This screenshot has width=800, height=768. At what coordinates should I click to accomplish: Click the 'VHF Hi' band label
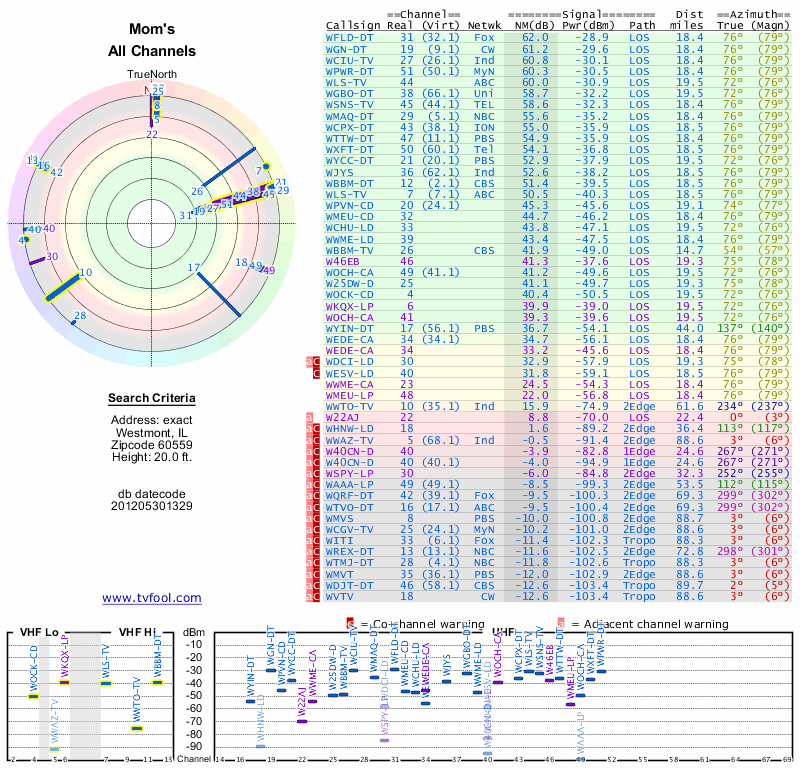(x=137, y=632)
